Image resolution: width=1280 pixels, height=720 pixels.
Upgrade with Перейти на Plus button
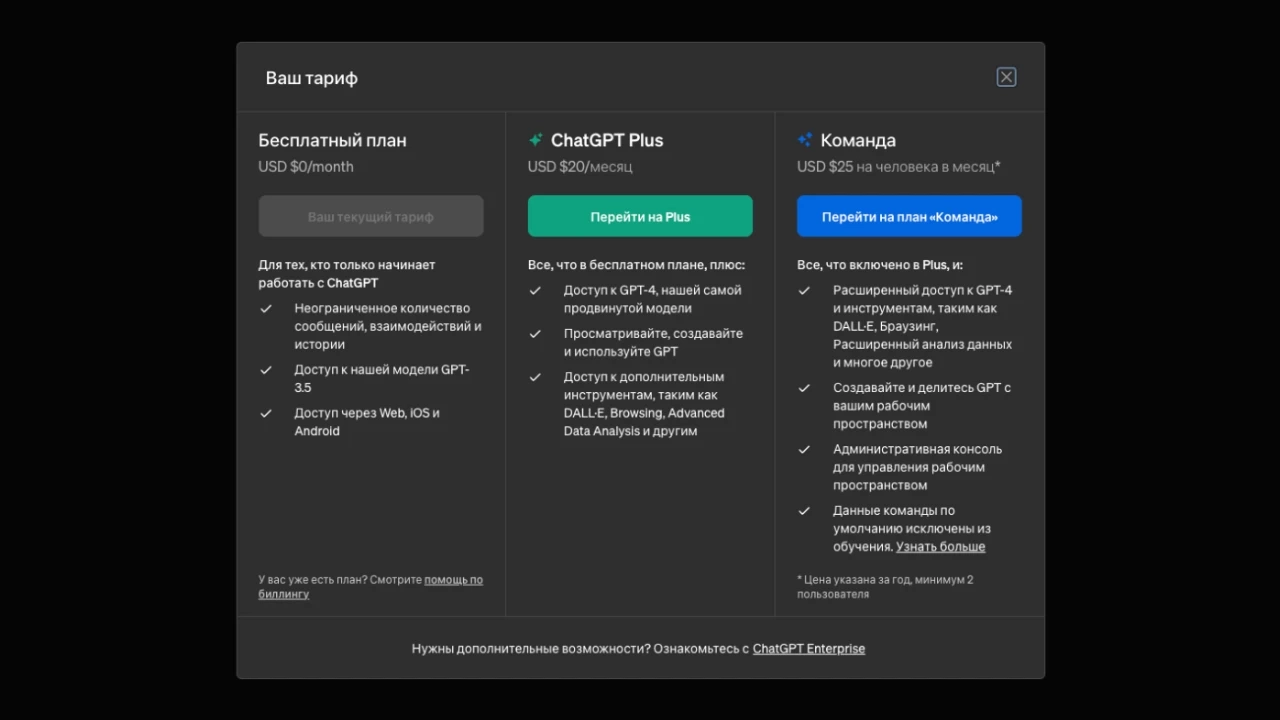[x=640, y=216]
